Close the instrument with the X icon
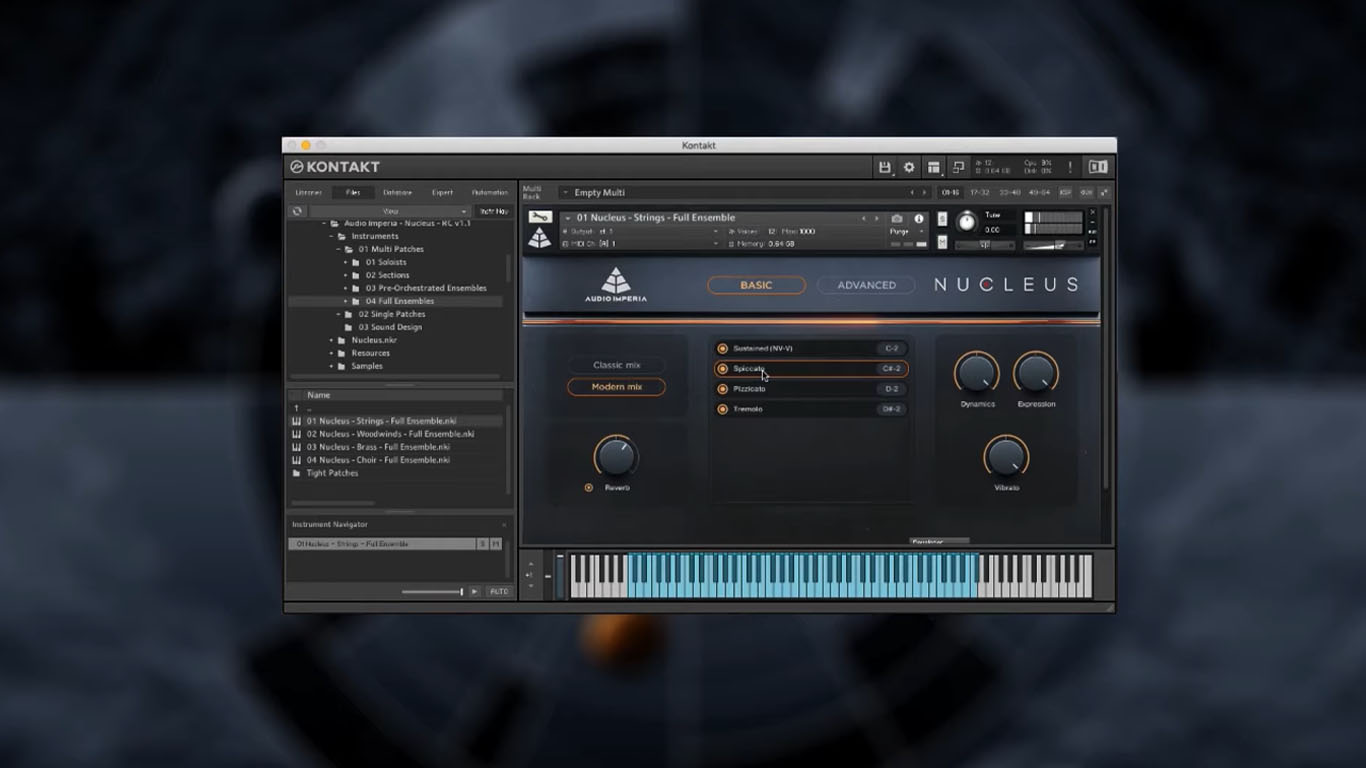The height and width of the screenshot is (768, 1366). tap(1092, 212)
